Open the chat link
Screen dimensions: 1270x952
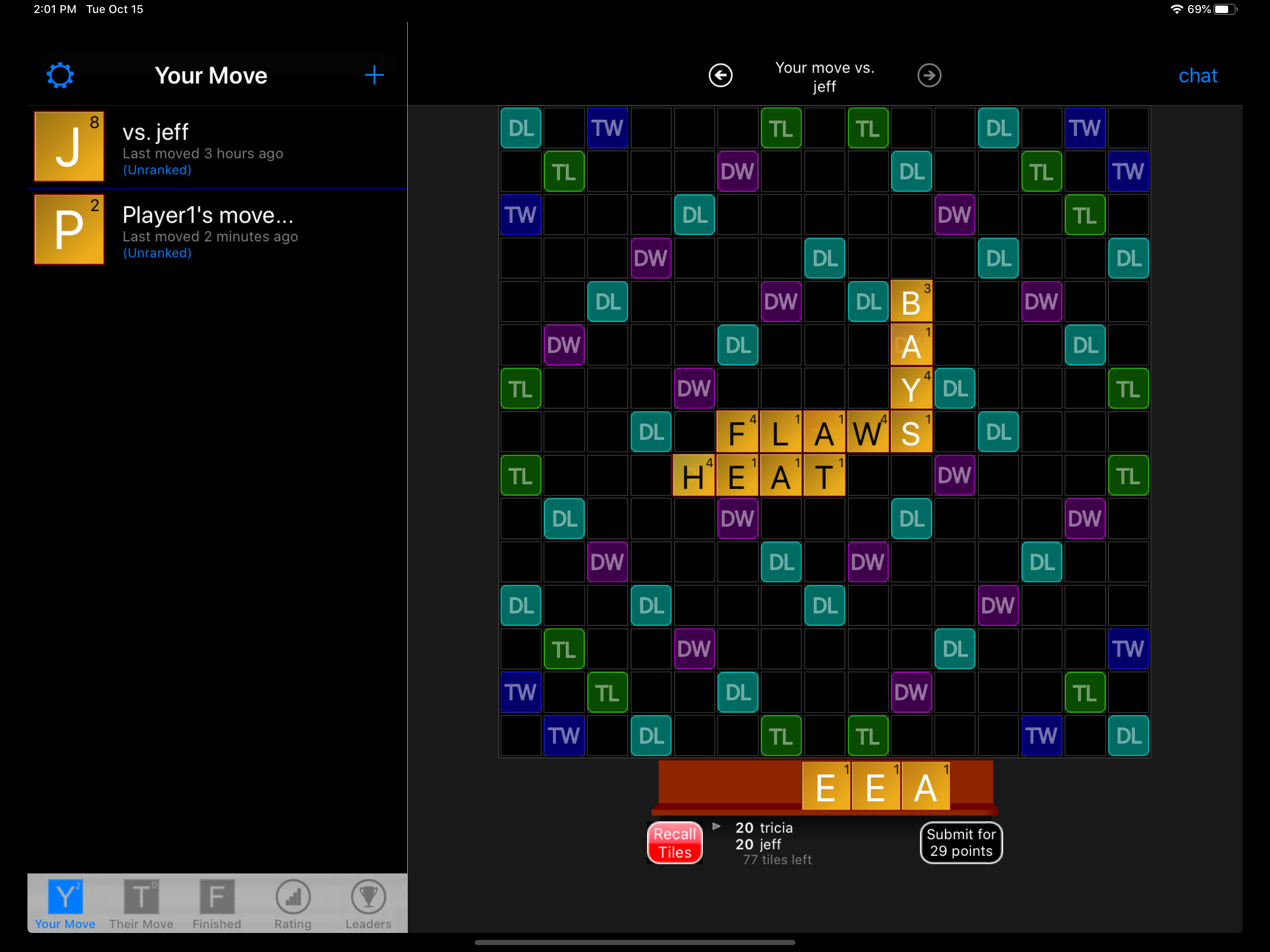pyautogui.click(x=1197, y=76)
